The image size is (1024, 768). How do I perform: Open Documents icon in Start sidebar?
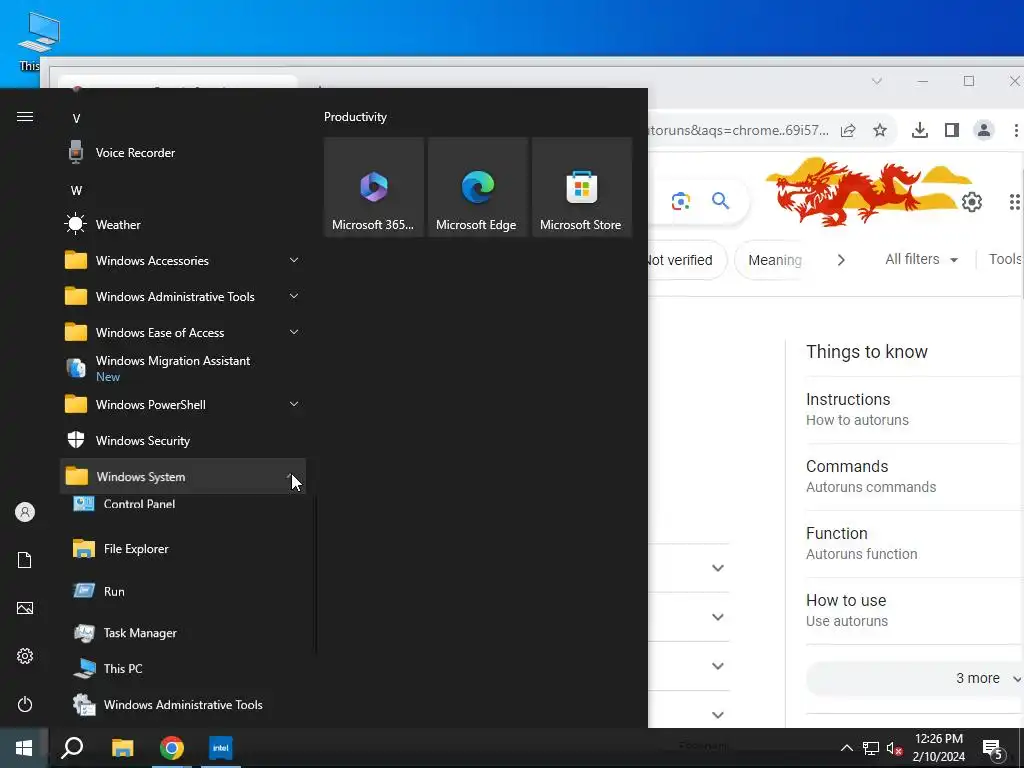coord(25,560)
